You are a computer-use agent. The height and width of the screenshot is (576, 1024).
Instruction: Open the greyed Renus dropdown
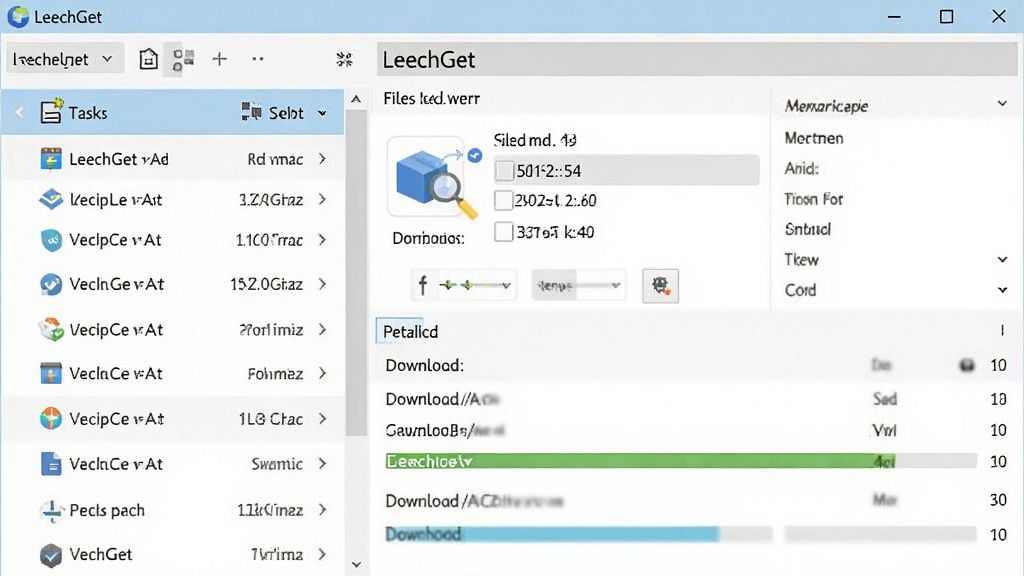[578, 285]
